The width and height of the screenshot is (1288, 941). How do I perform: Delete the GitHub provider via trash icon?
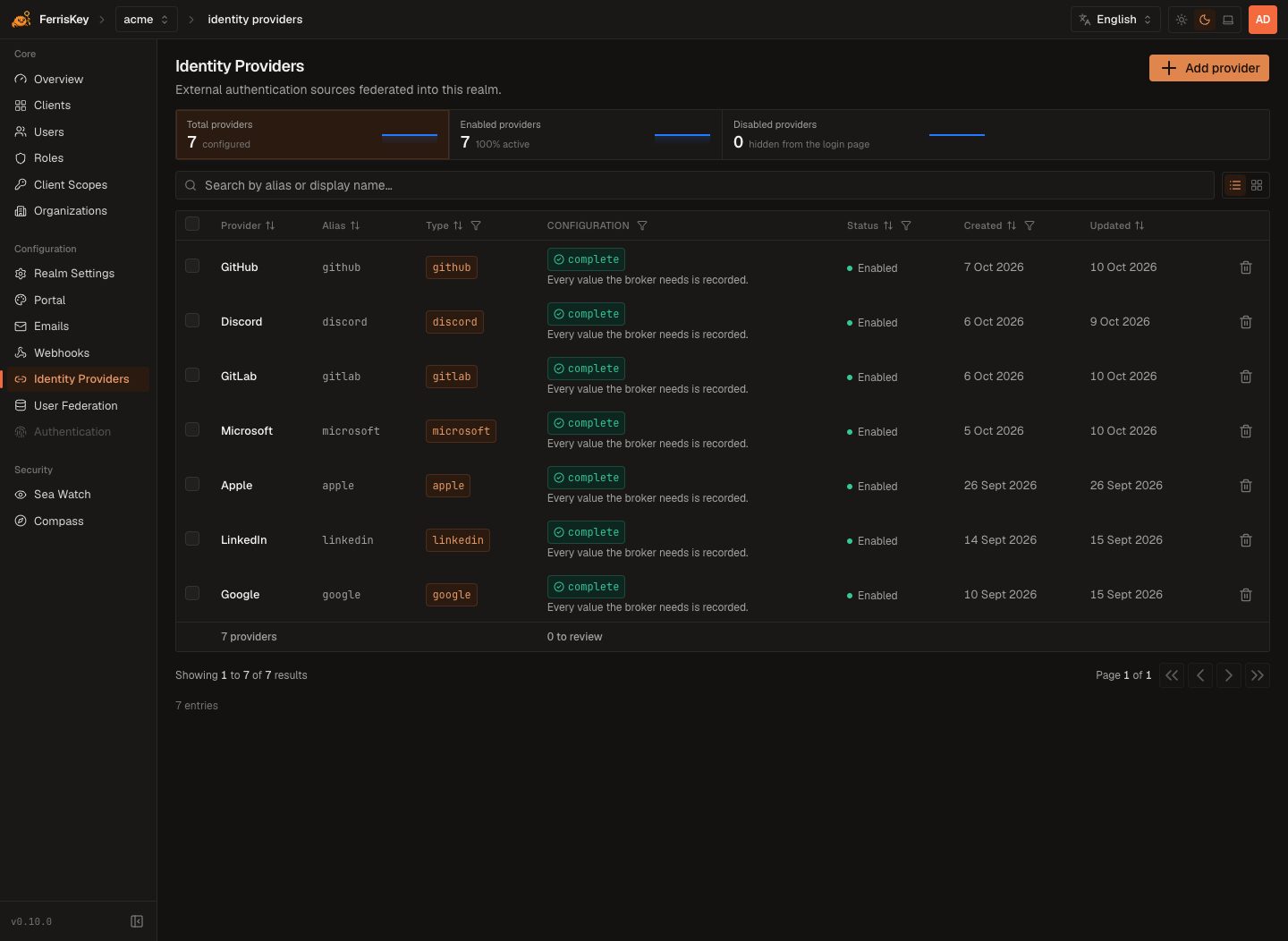coord(1246,267)
